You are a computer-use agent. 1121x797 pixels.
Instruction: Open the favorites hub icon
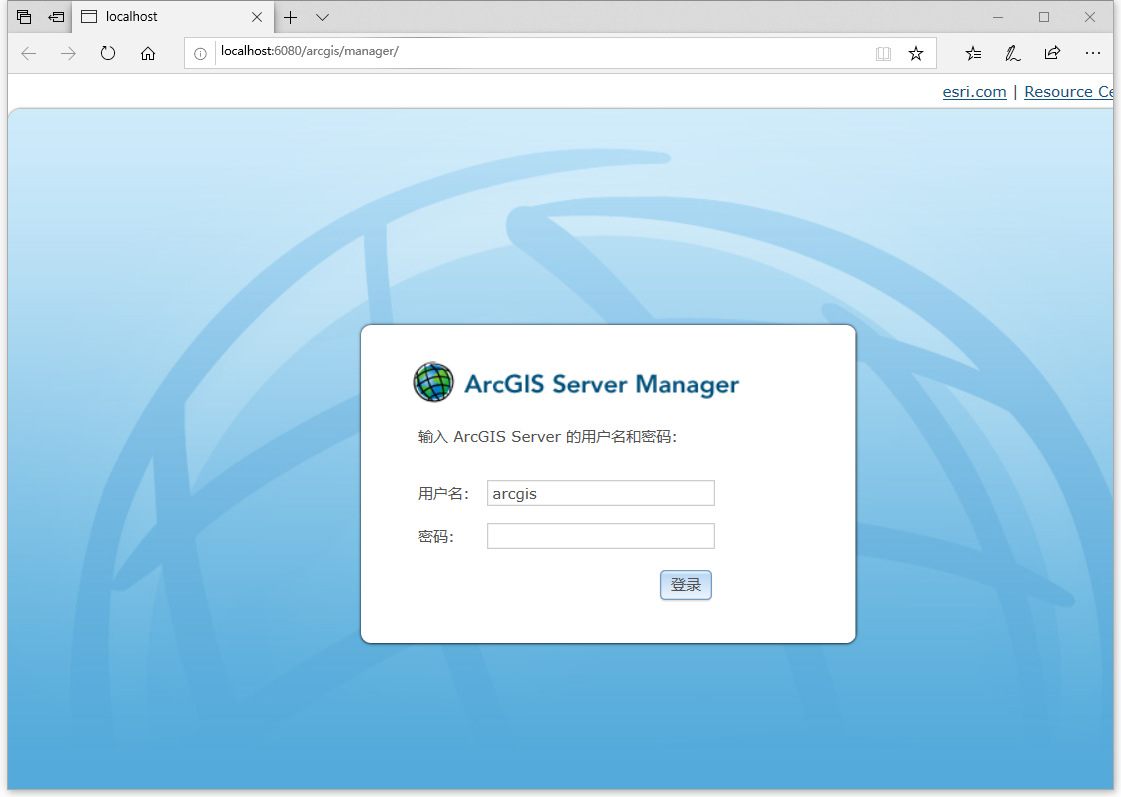tap(973, 54)
